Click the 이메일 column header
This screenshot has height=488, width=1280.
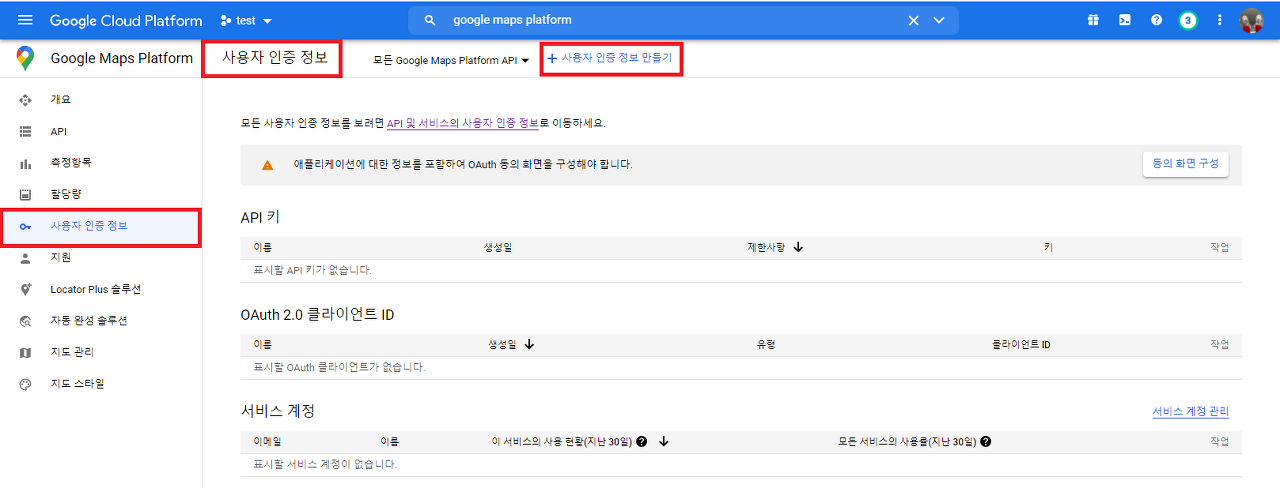[x=268, y=441]
